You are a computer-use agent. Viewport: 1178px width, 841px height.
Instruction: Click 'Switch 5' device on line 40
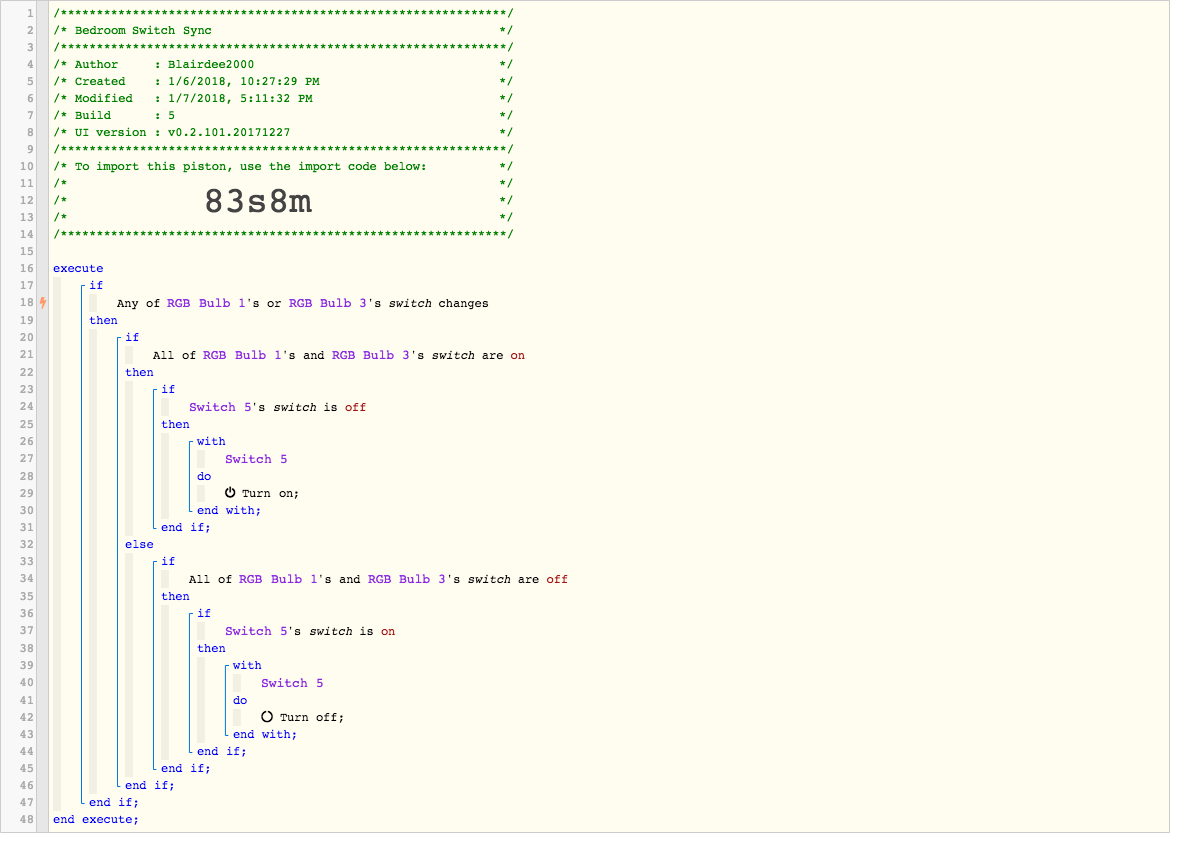click(x=292, y=683)
